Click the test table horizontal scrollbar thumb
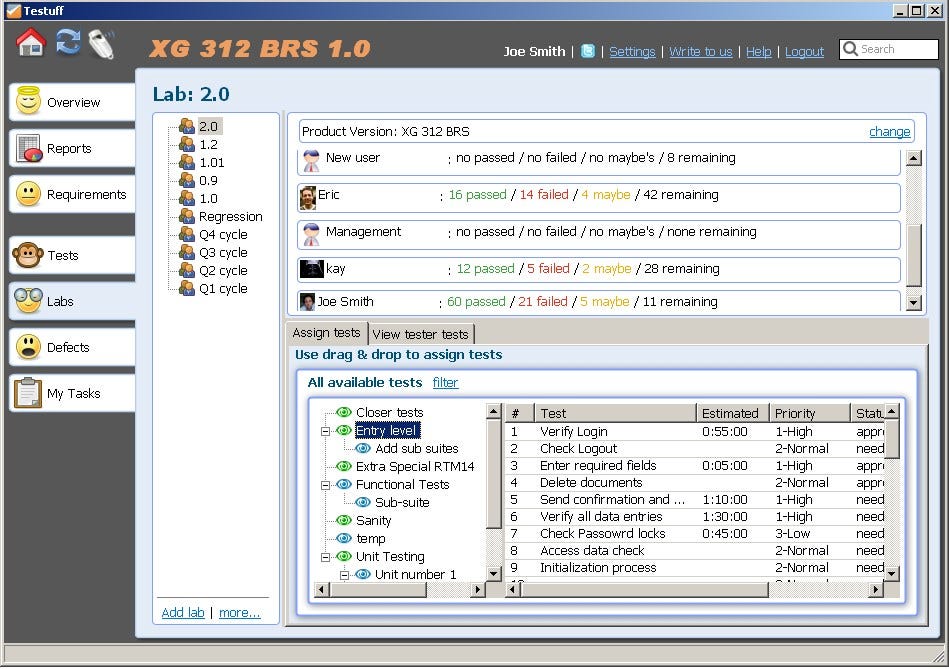This screenshot has width=949, height=669. [645, 589]
